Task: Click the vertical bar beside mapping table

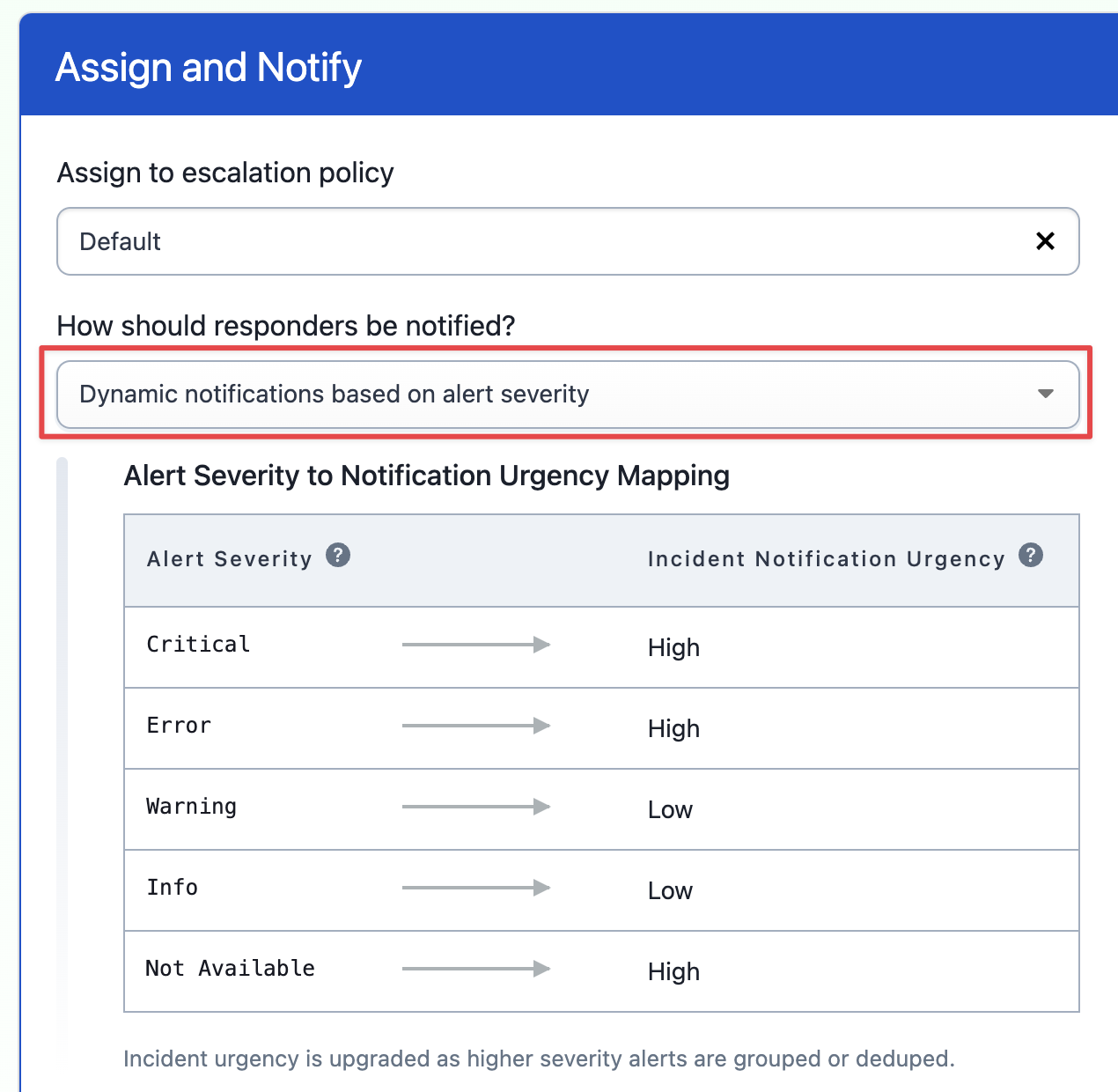Action: point(62,757)
